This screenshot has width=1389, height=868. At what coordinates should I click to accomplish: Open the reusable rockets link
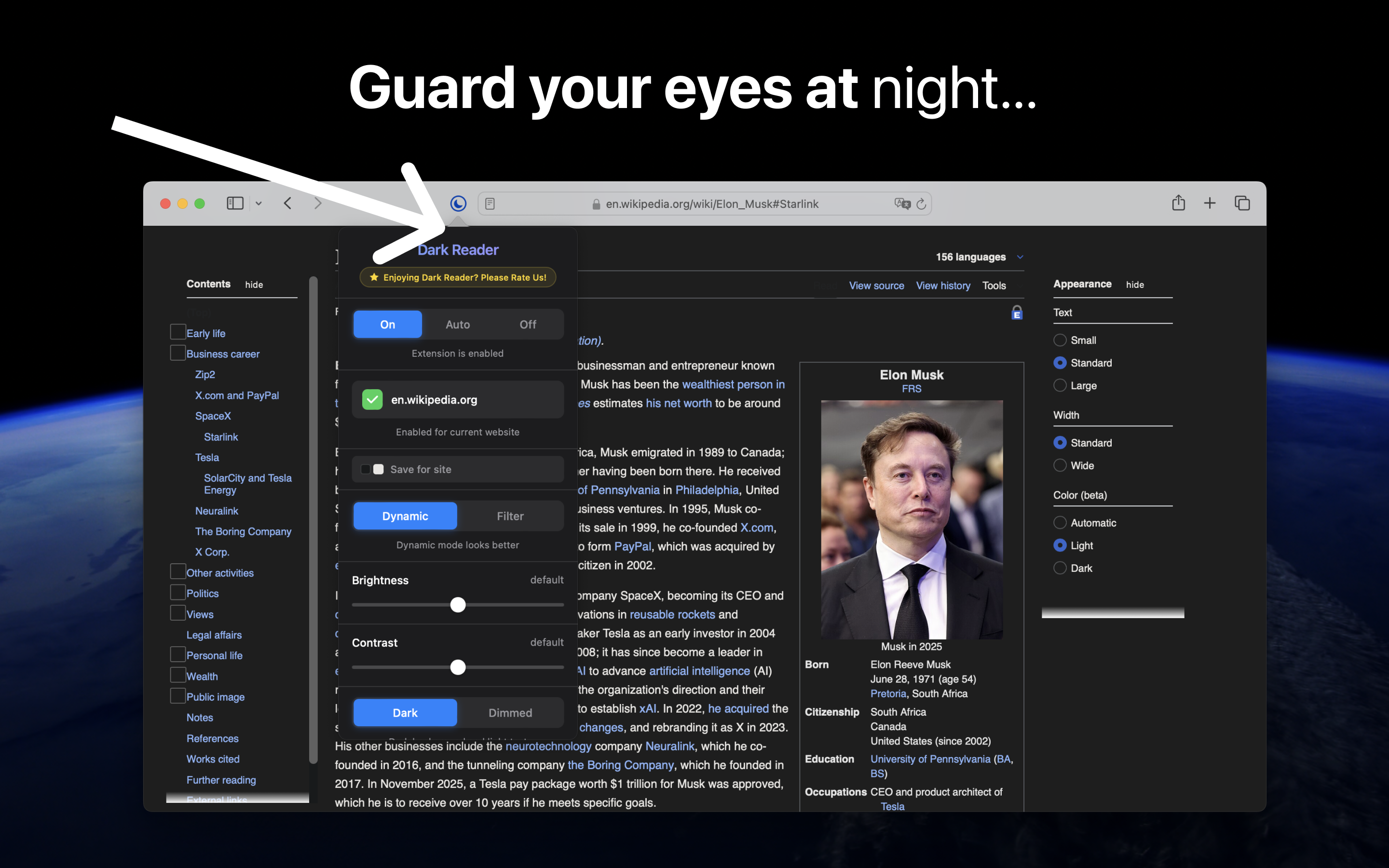click(x=672, y=614)
